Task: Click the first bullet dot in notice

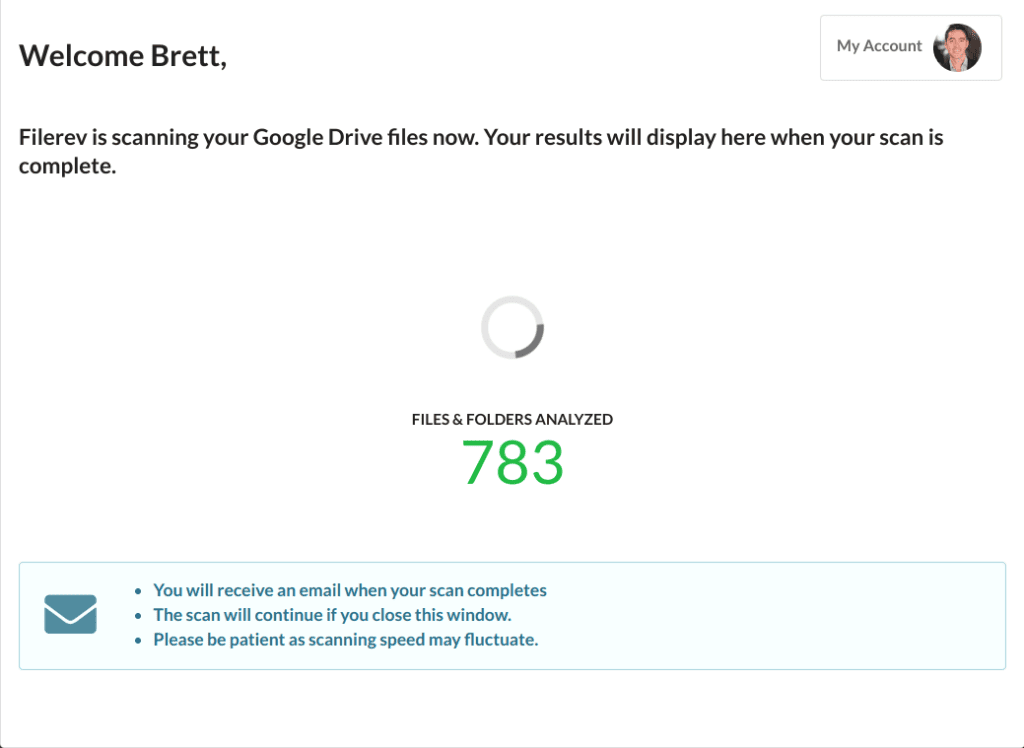Action: (138, 591)
